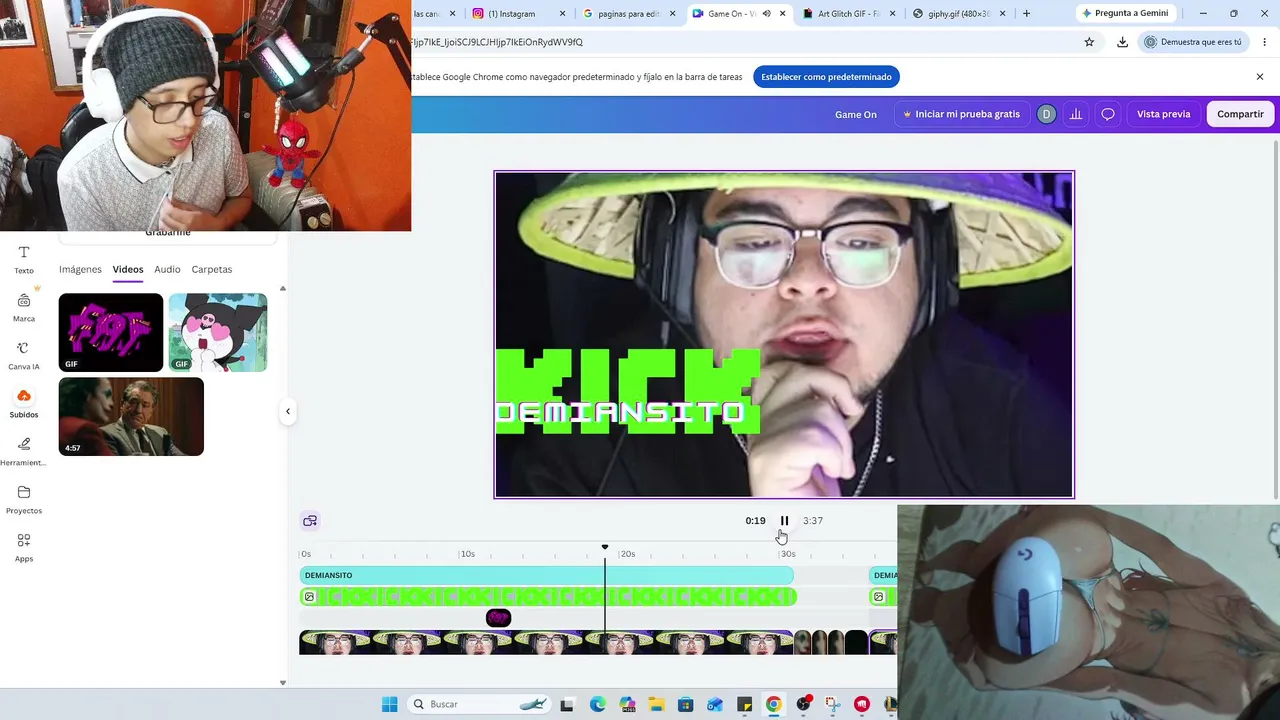Bookmark this page with star icon
Image resolution: width=1280 pixels, height=720 pixels.
coord(1089,42)
